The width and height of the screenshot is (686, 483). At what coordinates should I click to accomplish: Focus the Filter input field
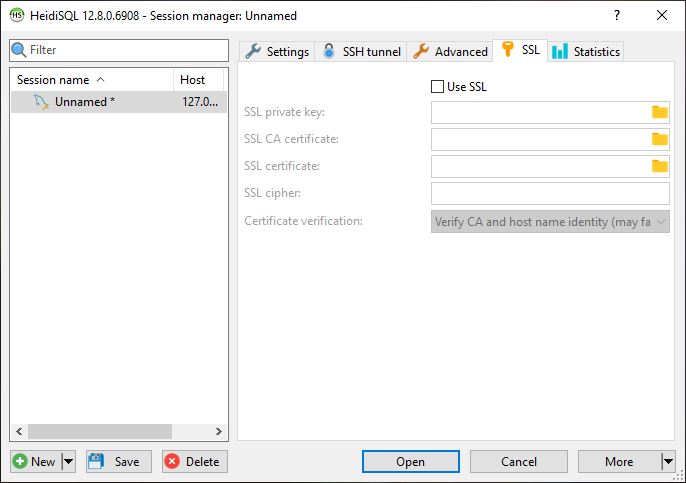pos(119,50)
